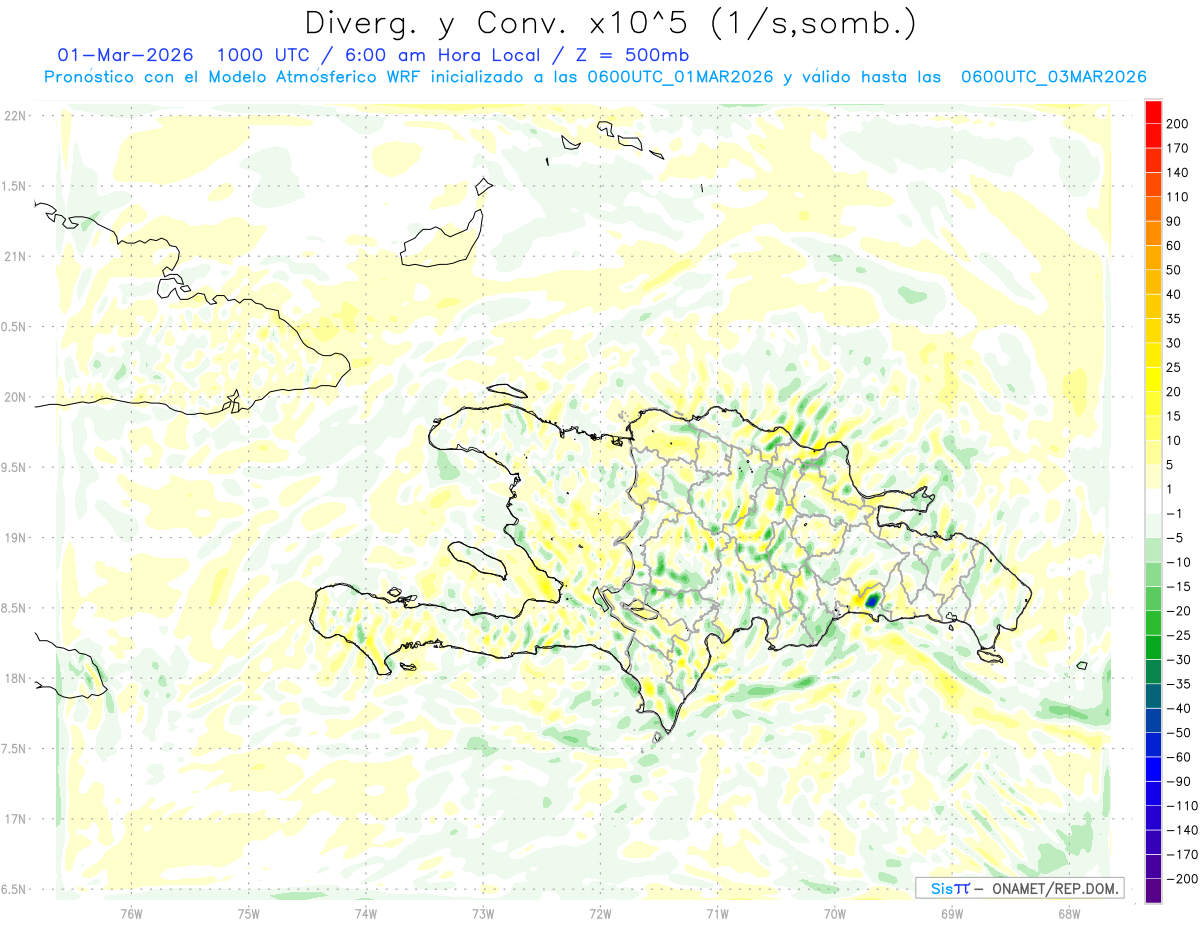The width and height of the screenshot is (1200, 927).
Task: Click the dark blue convergence spot near 70W
Action: click(871, 600)
